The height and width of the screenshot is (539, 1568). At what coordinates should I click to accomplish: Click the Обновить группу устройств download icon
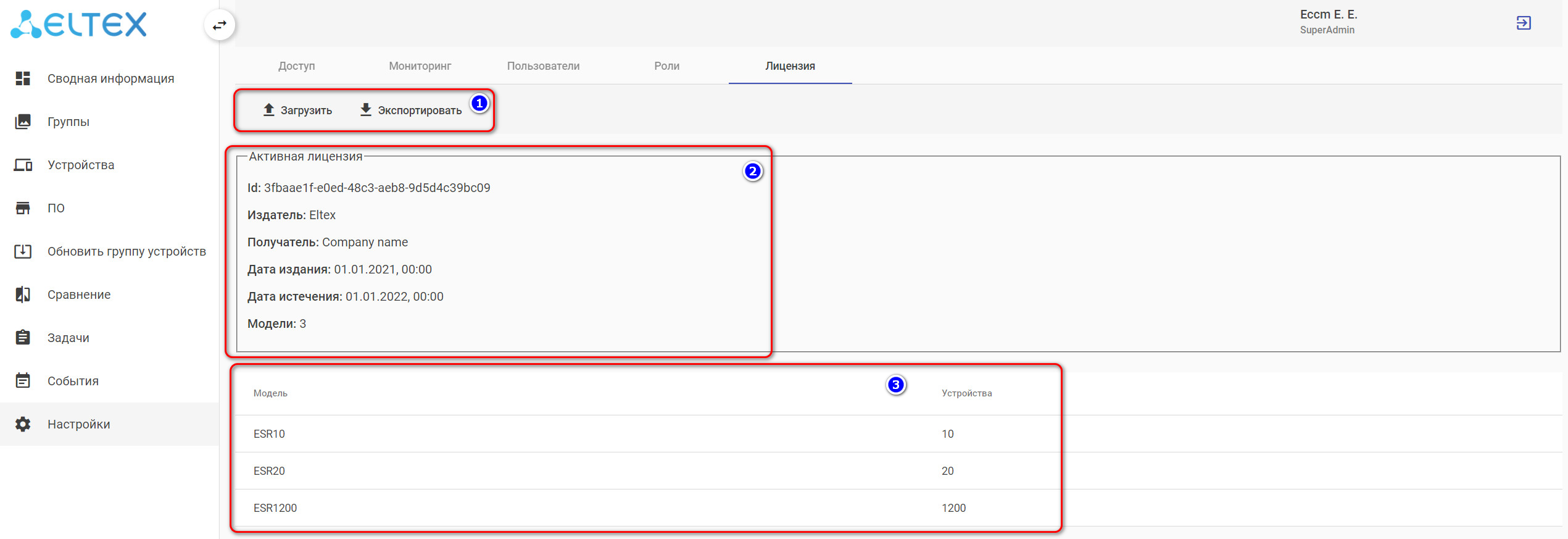coord(23,251)
